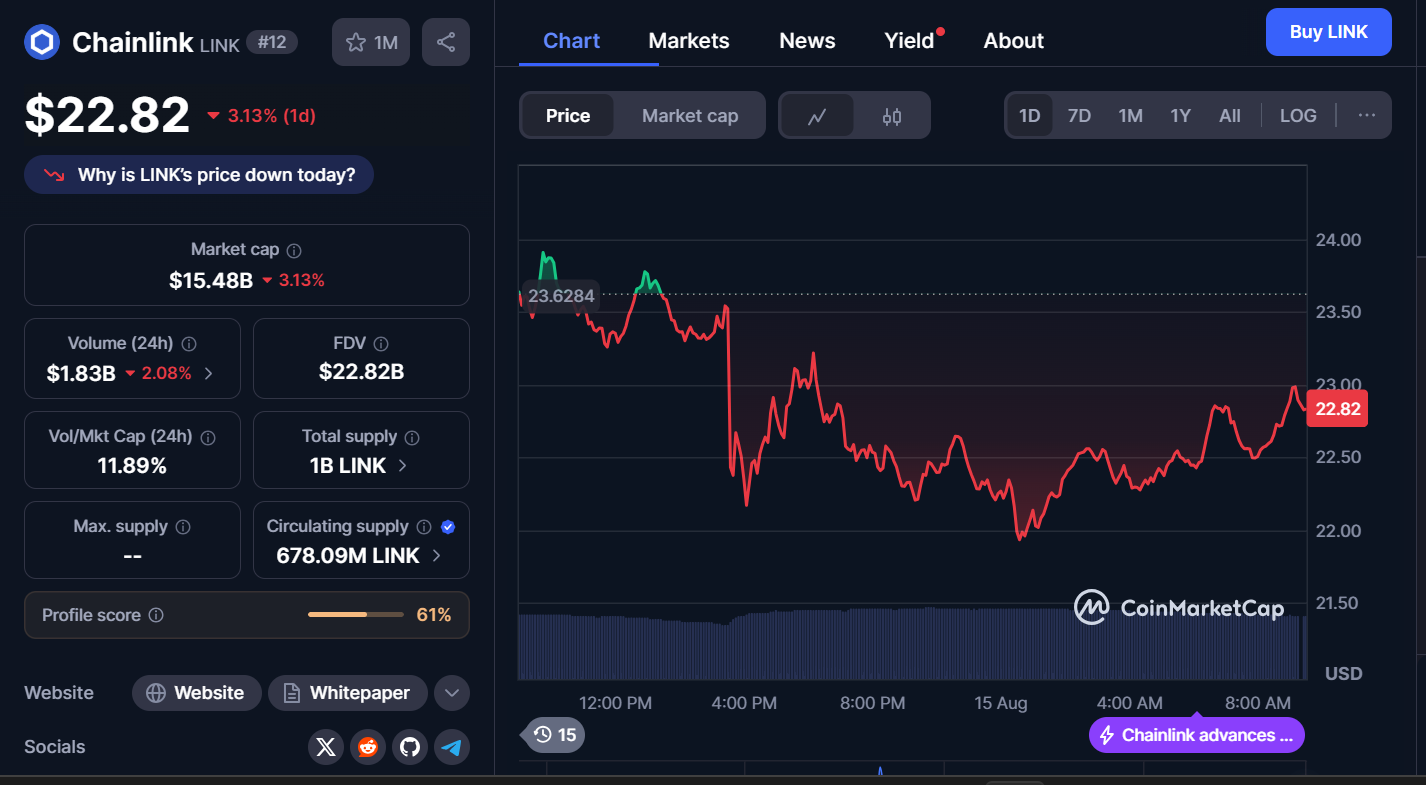The width and height of the screenshot is (1426, 785).
Task: Select 7D time range
Action: [1080, 116]
